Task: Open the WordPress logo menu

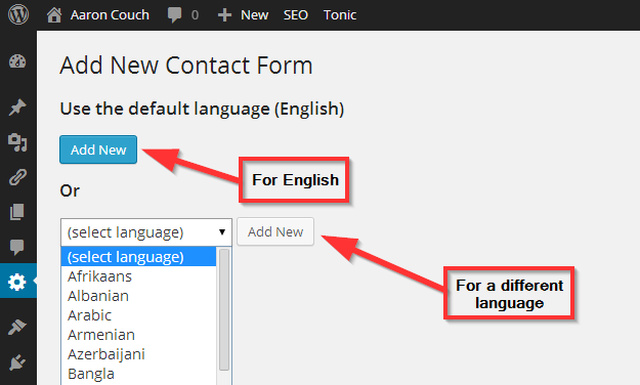Action: point(18,15)
